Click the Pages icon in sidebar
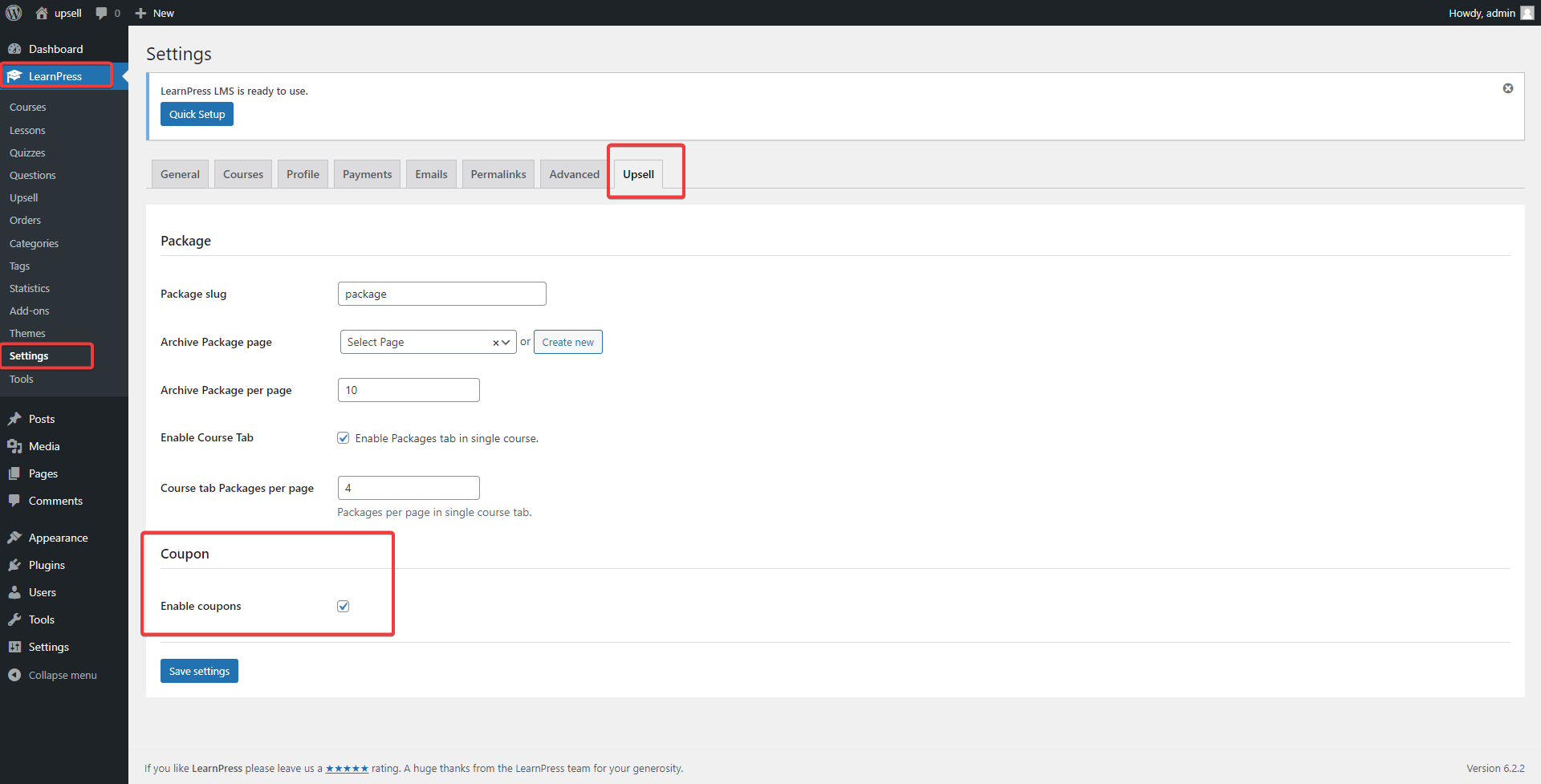1541x784 pixels. point(14,473)
